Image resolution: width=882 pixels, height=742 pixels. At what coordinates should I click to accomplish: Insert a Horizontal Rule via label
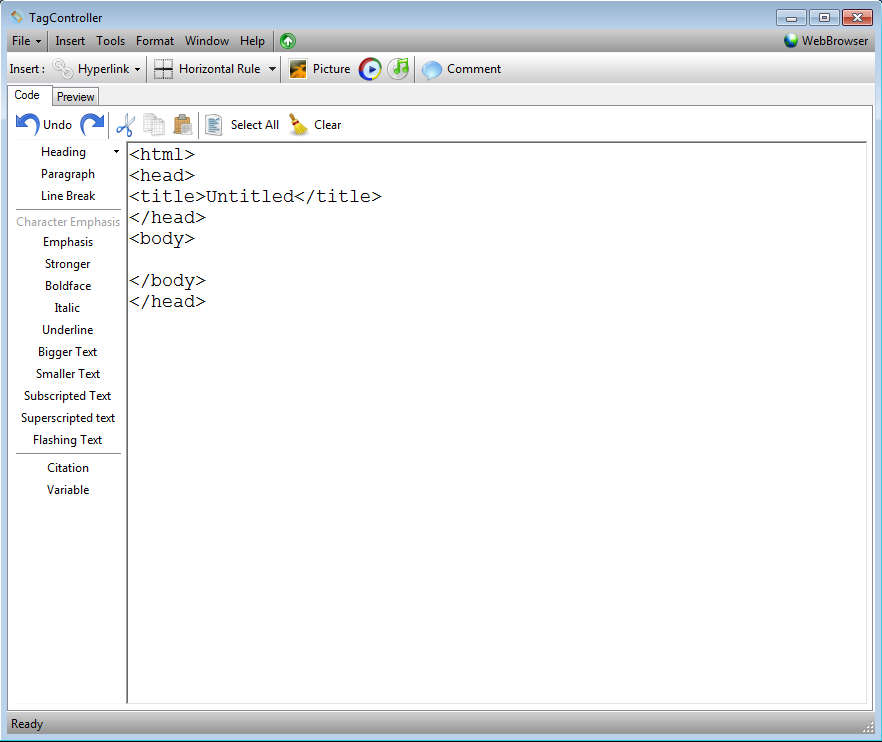coord(219,69)
